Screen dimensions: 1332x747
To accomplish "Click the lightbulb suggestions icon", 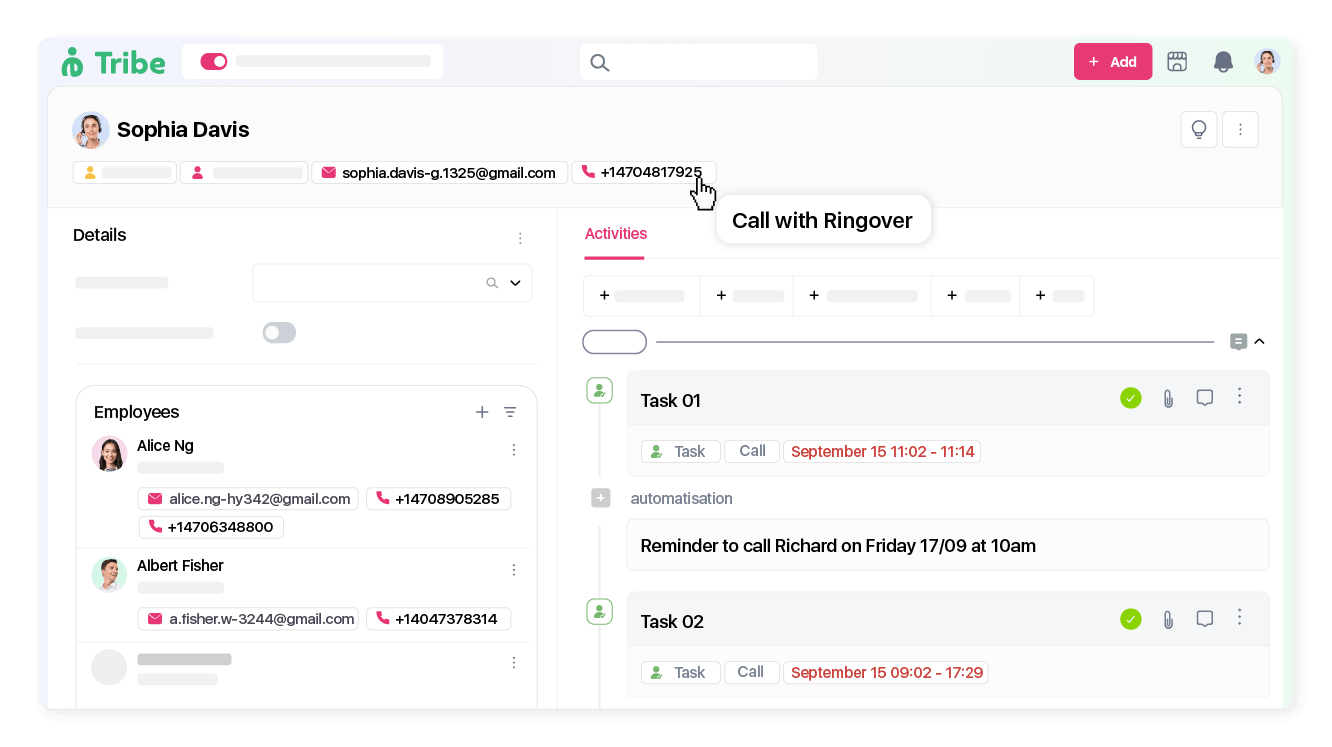I will (x=1199, y=129).
